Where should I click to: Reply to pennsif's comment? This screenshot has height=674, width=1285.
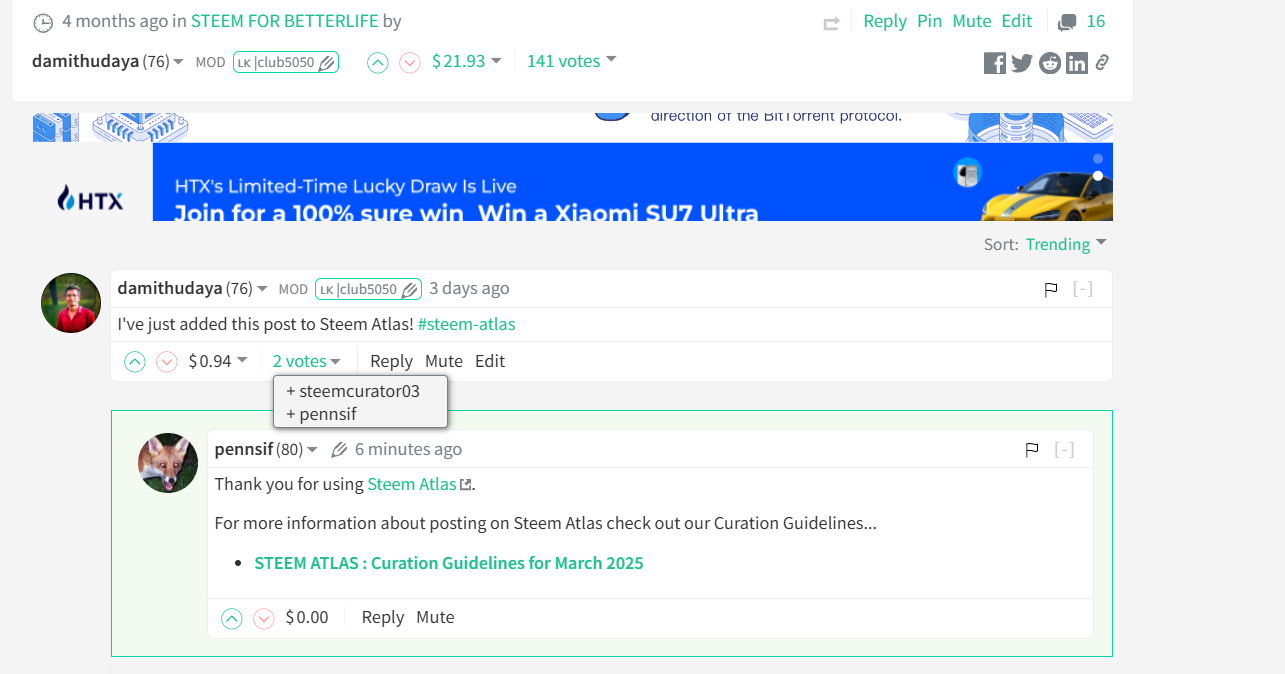click(x=383, y=617)
